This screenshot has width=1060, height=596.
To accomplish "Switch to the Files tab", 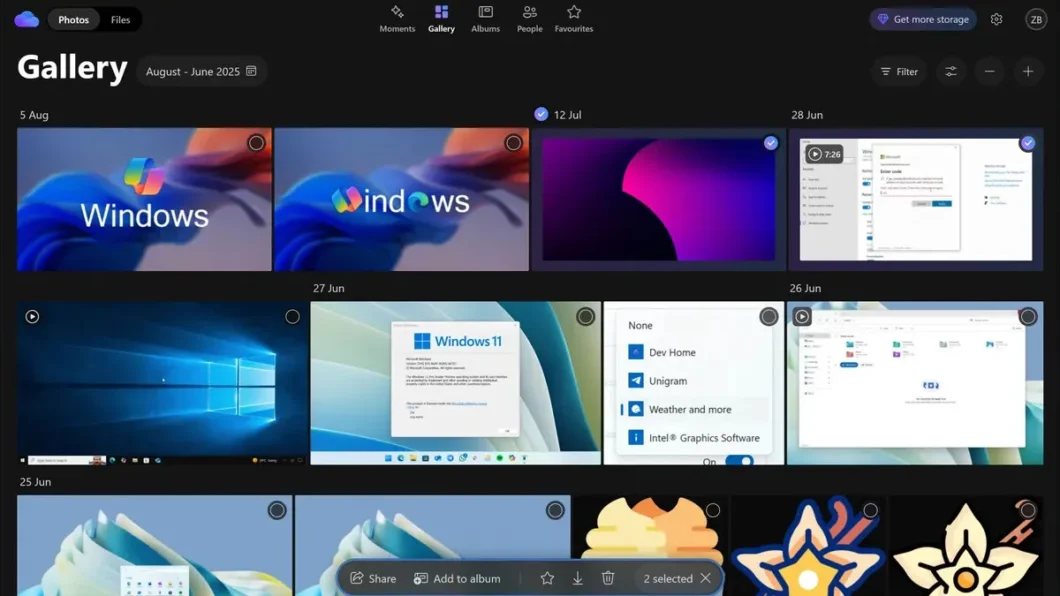I will (x=120, y=18).
